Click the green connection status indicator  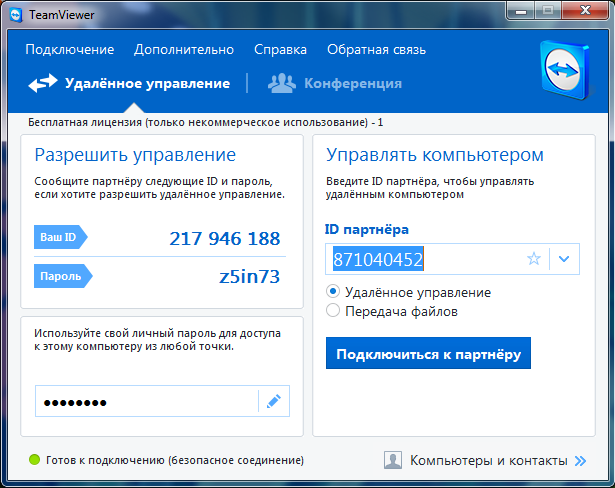(34, 460)
